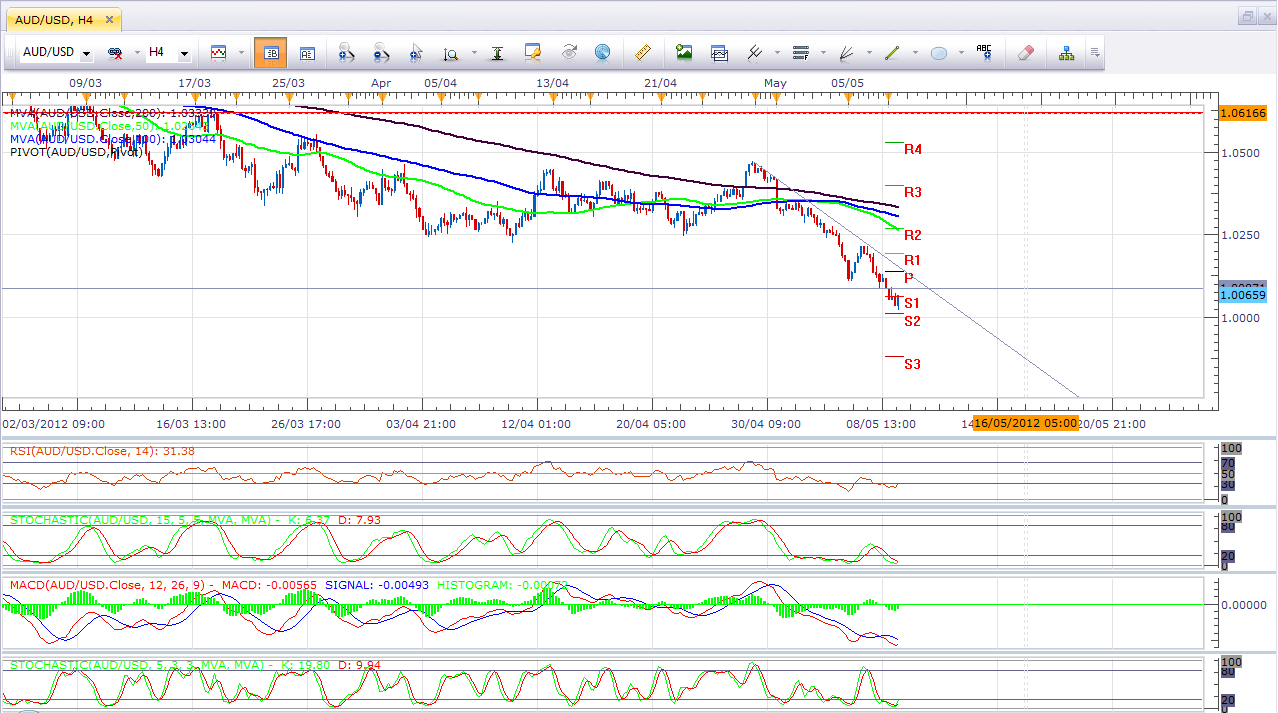Click the S1 pivot support label
Screen dimensions: 1278x713
pos(912,302)
